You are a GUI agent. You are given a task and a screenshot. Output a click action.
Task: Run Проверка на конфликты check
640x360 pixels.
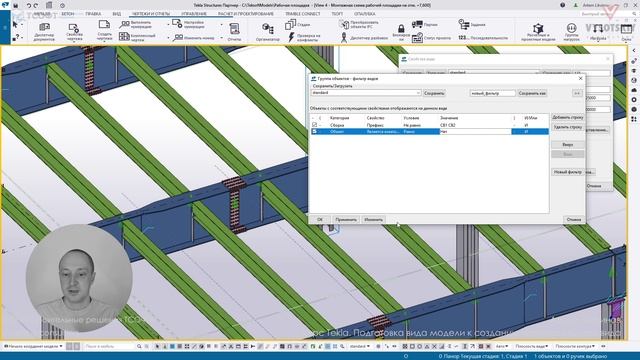point(304,38)
